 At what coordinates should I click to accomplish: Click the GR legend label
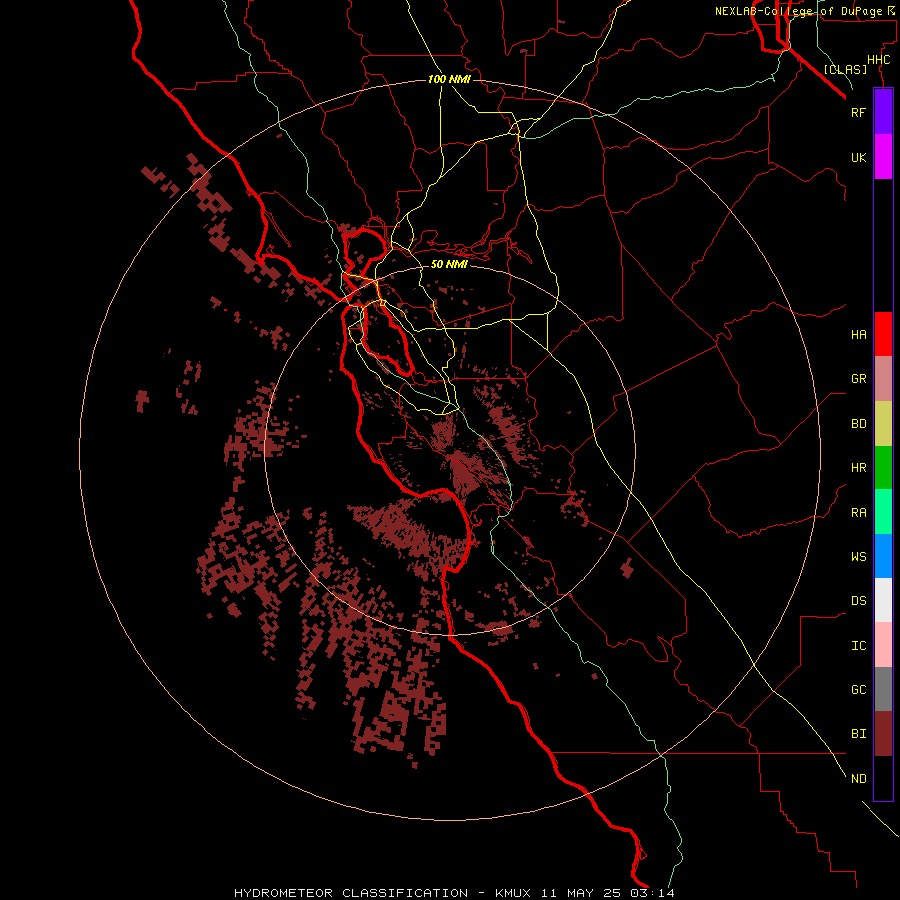pyautogui.click(x=858, y=379)
